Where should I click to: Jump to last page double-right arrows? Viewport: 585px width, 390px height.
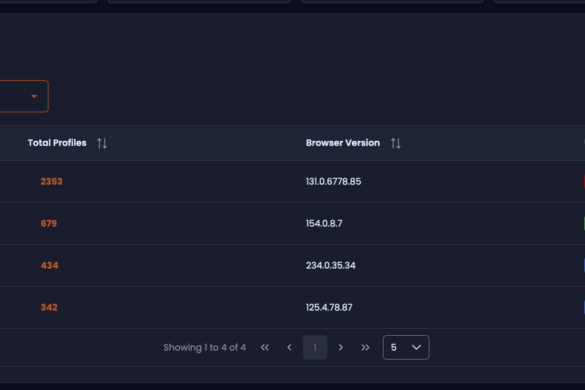(x=365, y=347)
